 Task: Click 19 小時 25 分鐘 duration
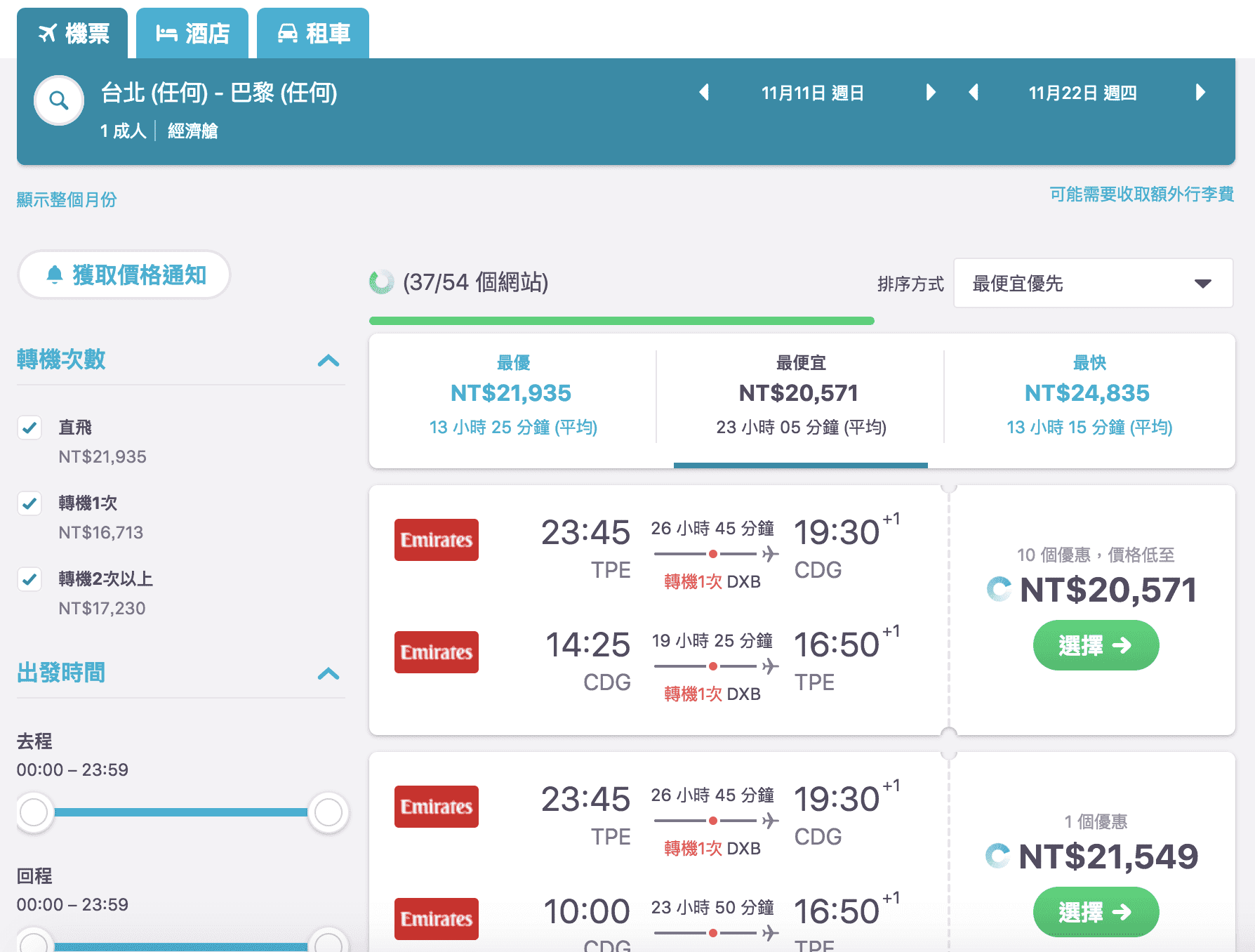point(712,640)
